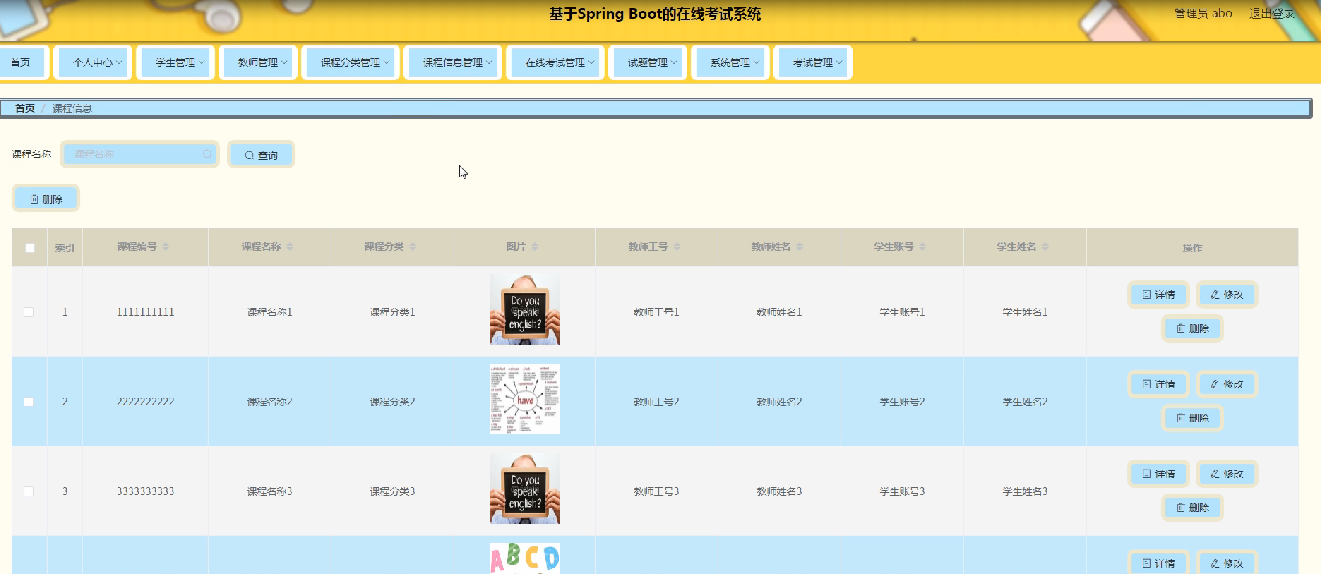This screenshot has height=574, width=1321.
Task: Click the 课程分类2 cell
Action: pos(392,402)
